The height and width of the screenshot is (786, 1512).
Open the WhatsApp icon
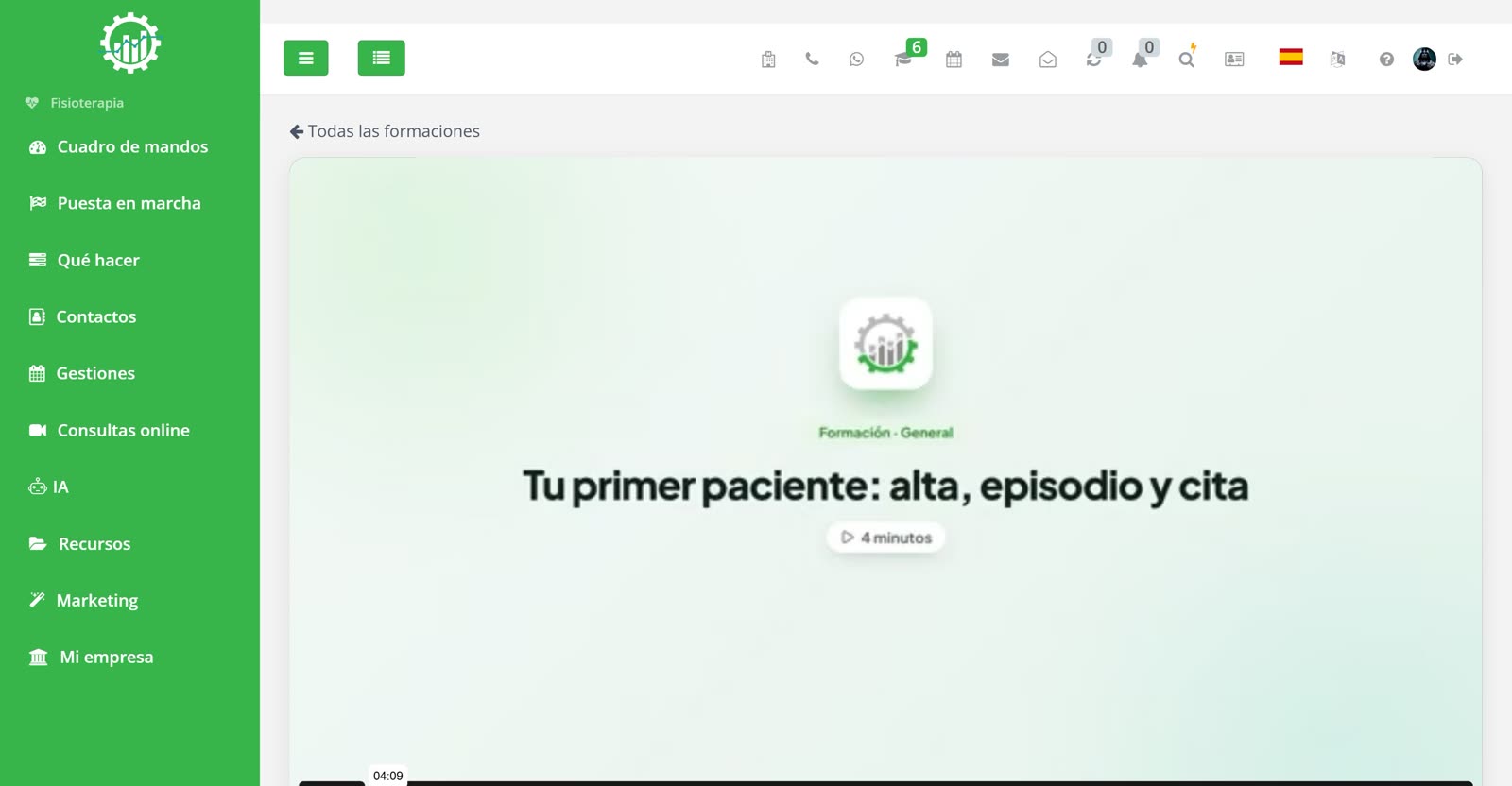tap(856, 59)
